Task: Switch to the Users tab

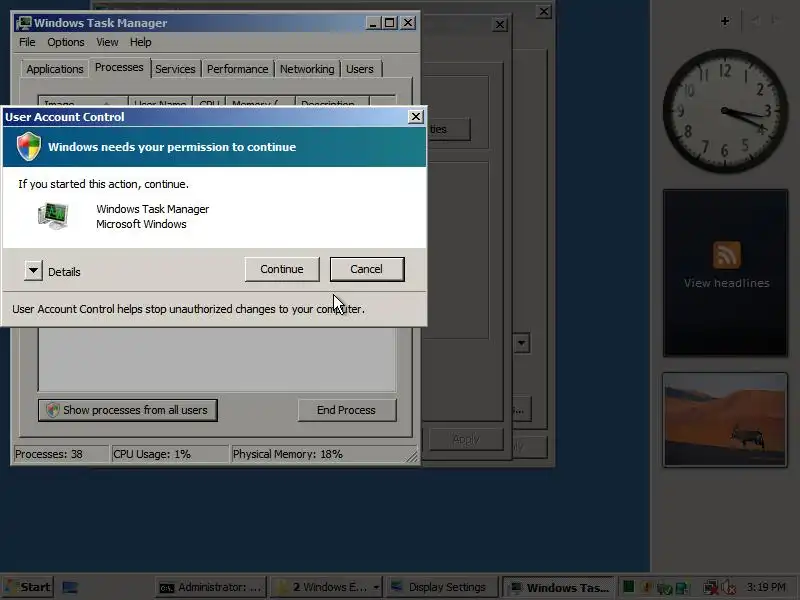Action: pyautogui.click(x=360, y=69)
